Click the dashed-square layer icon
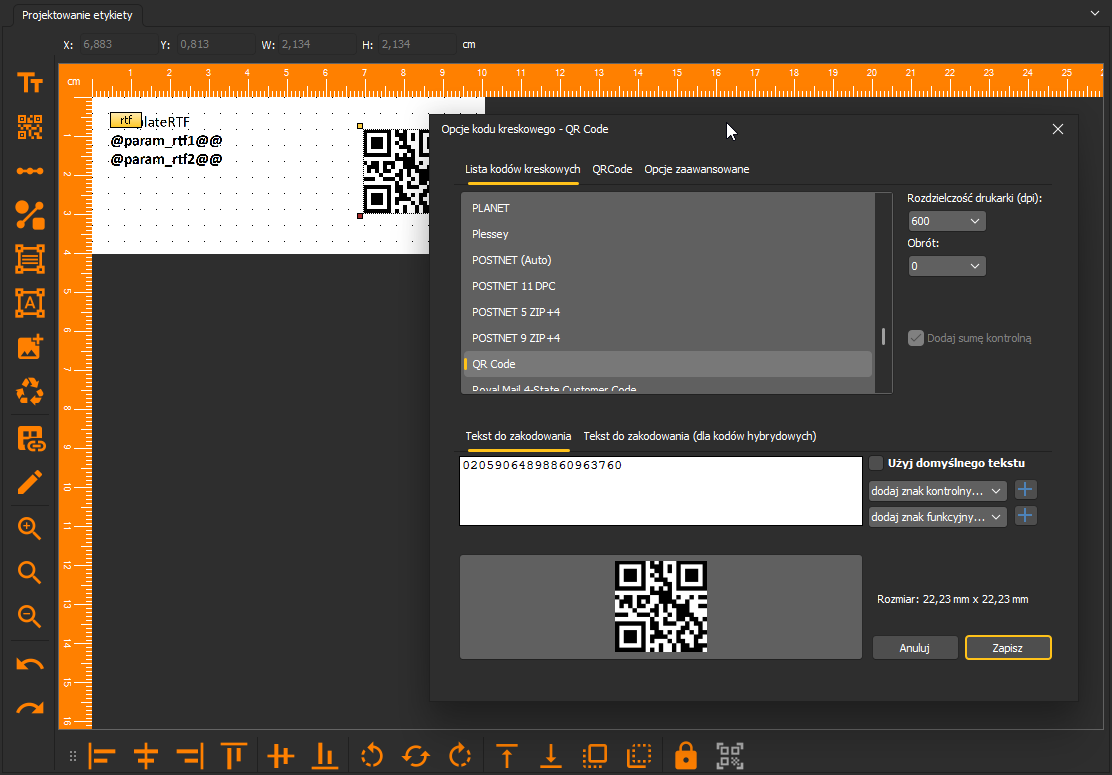 (639, 756)
